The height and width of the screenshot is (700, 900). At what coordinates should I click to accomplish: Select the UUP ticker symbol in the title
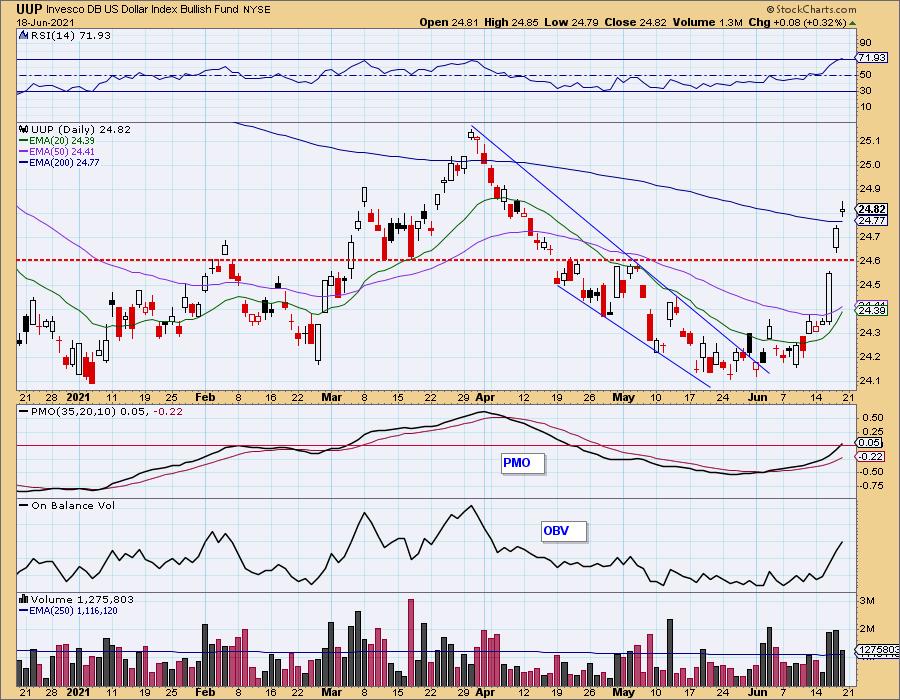click(28, 9)
